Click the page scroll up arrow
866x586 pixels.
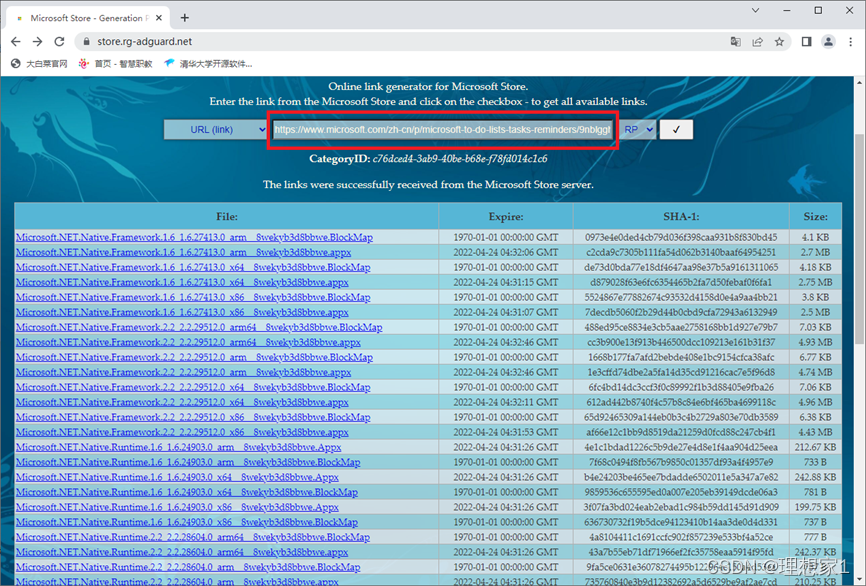pos(859,82)
